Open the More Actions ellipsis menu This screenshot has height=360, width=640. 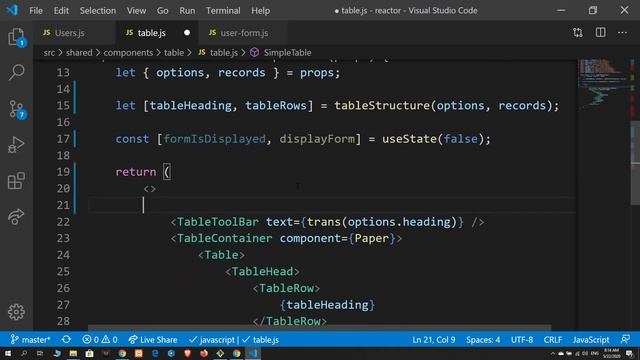[622, 33]
